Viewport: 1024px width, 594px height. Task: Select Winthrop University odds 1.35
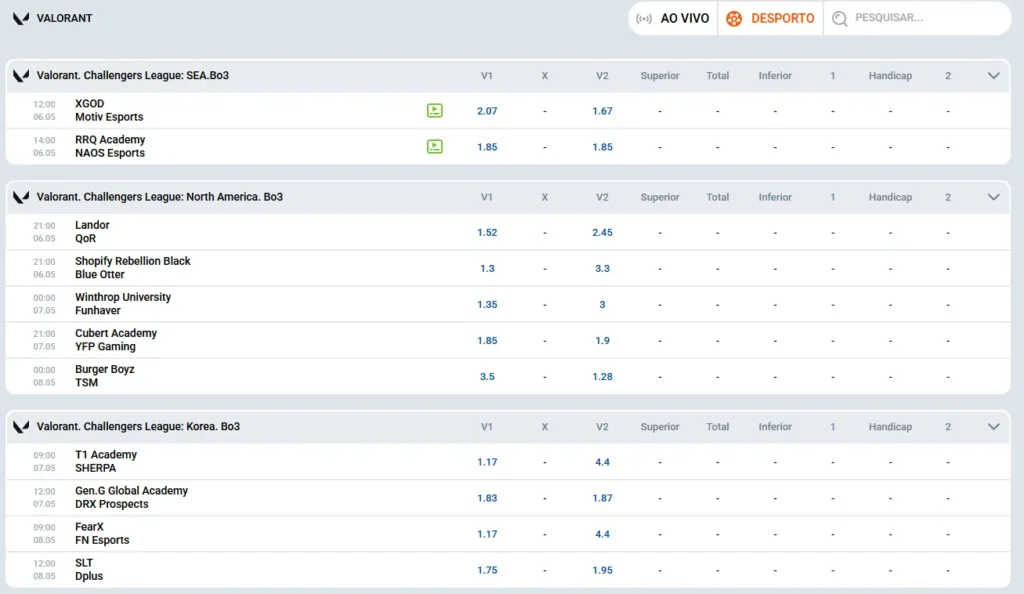tap(487, 304)
